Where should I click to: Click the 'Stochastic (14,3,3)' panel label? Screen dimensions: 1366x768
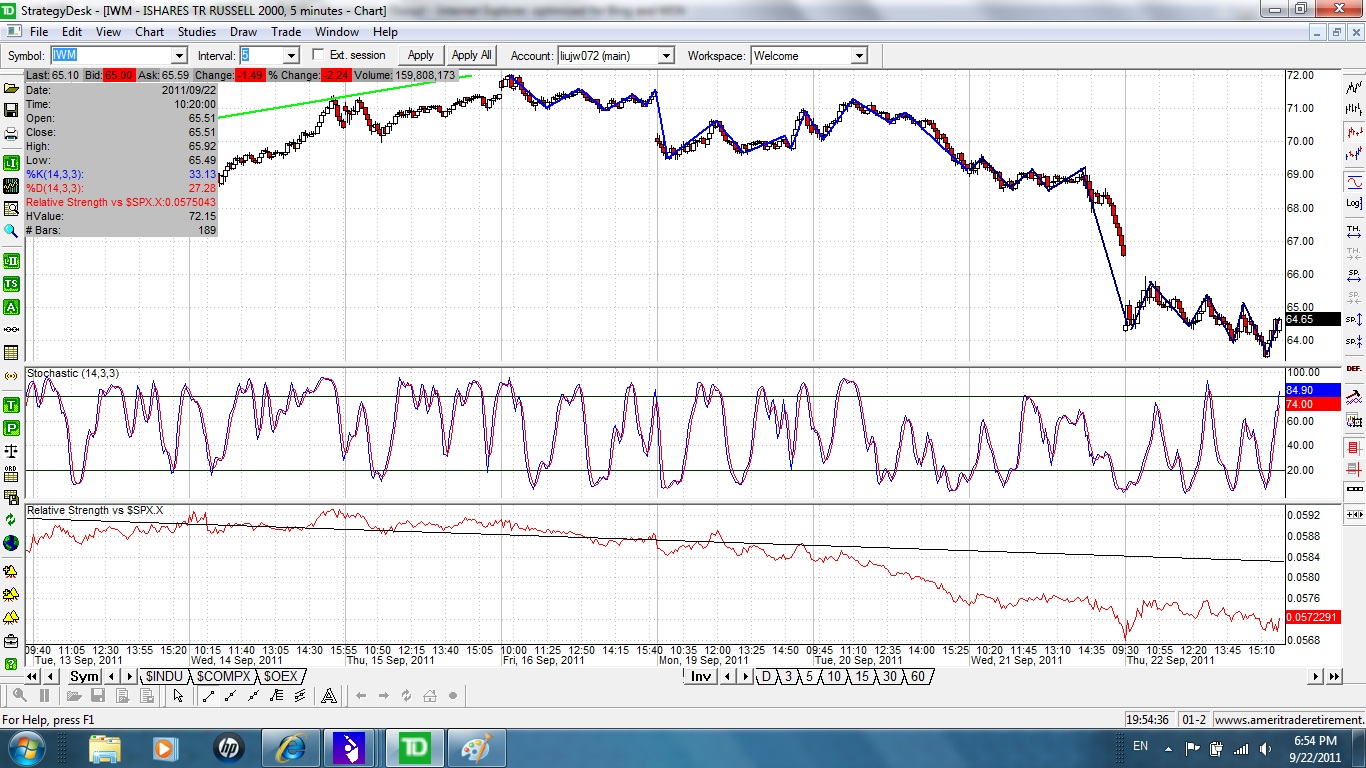point(73,373)
